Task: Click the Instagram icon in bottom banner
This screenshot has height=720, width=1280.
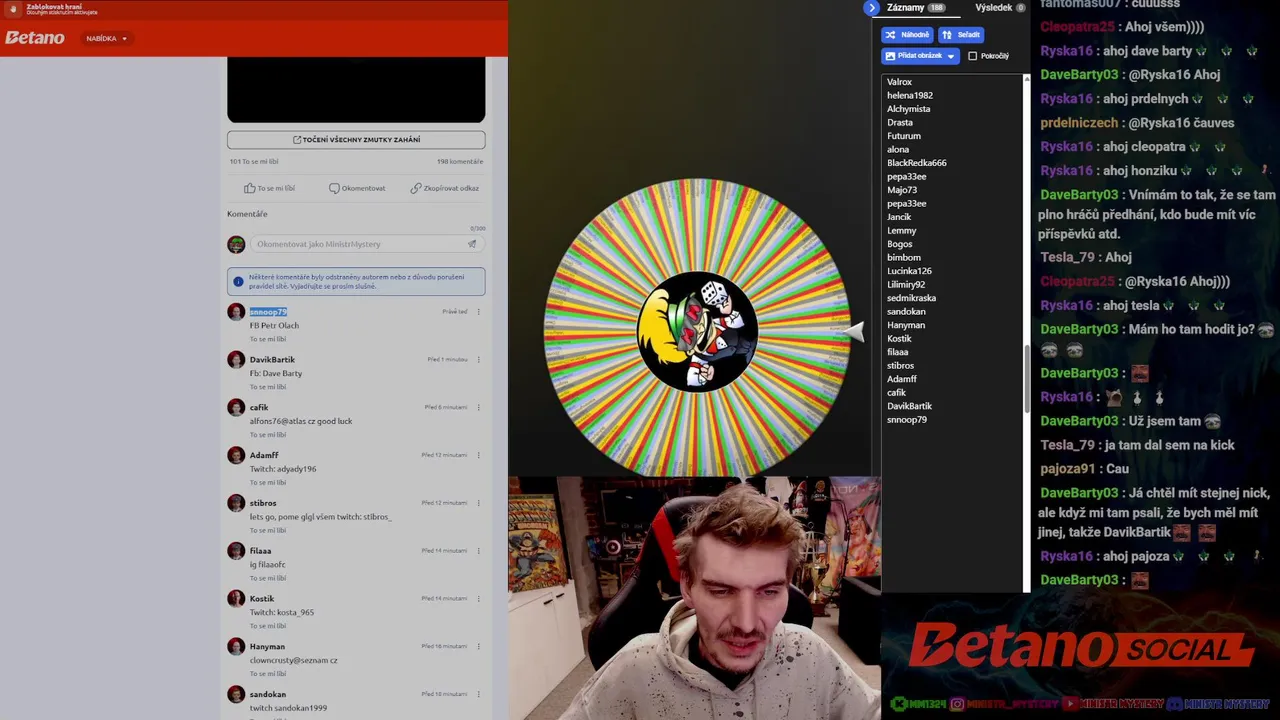Action: 957,704
